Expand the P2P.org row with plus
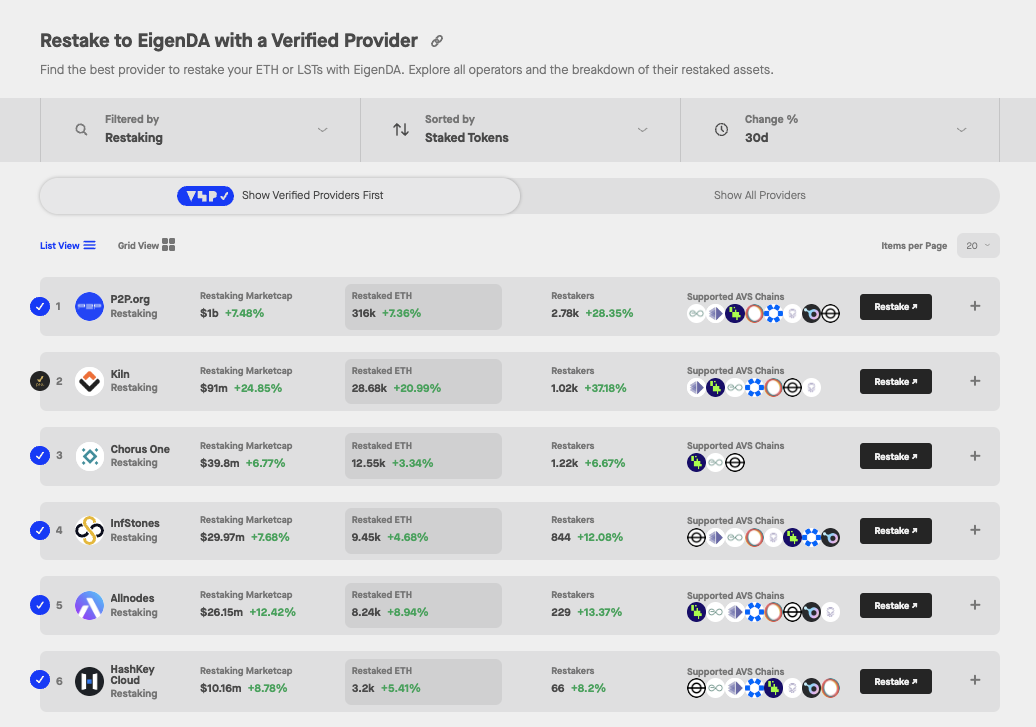The height and width of the screenshot is (727, 1036). point(975,306)
